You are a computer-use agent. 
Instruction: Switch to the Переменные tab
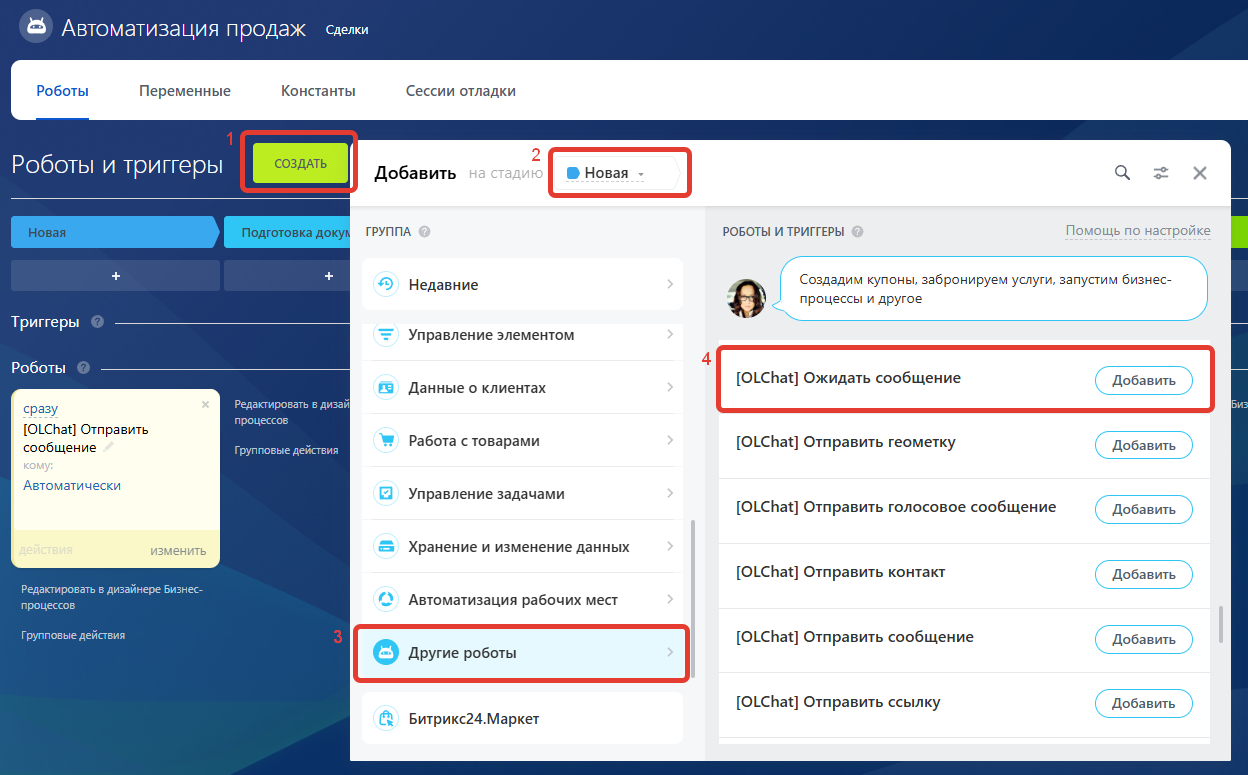coord(185,91)
